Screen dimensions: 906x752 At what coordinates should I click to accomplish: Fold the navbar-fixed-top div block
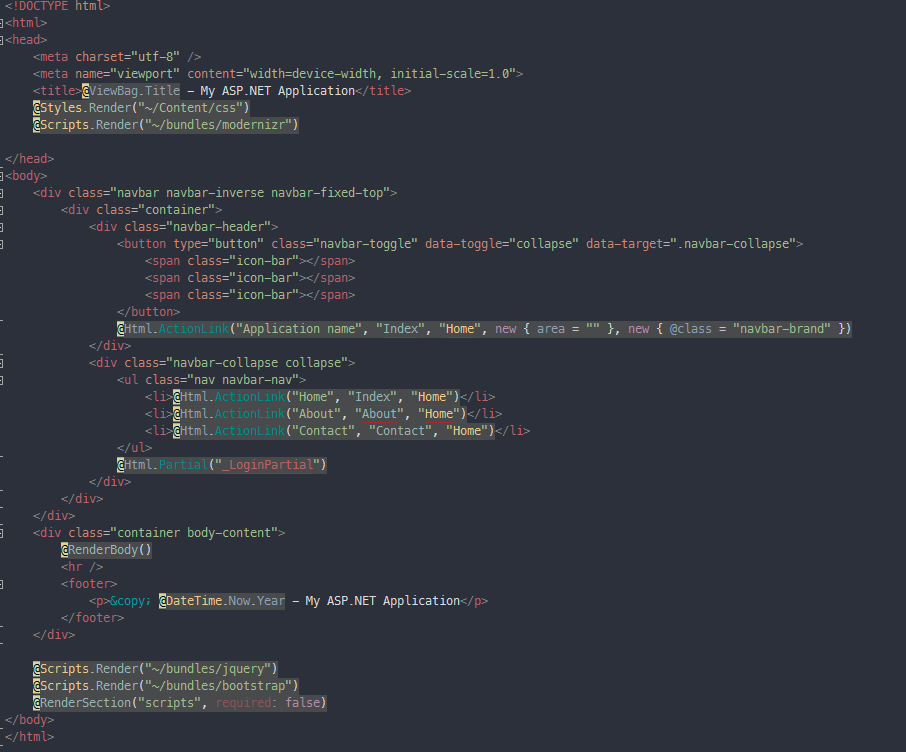coord(2,193)
